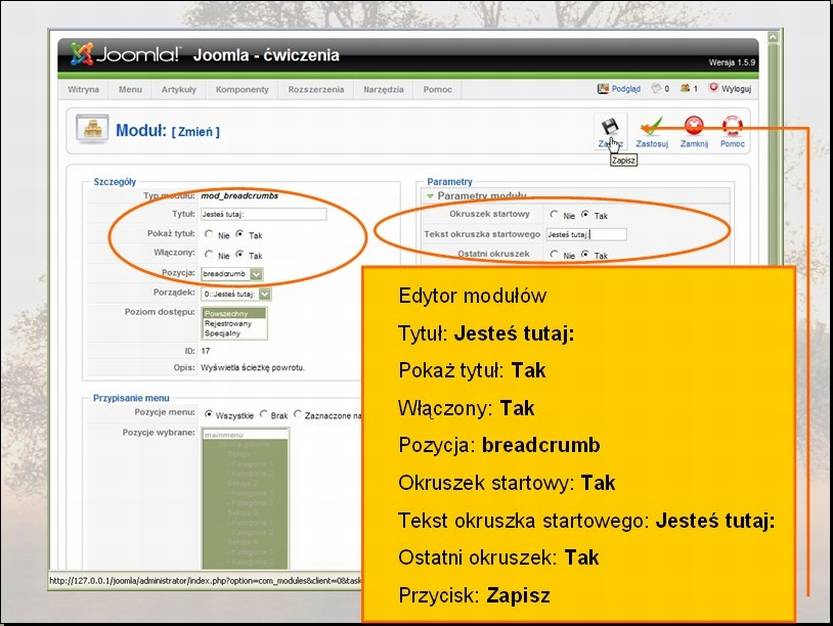Select the Zaznaczone na liście radio option
Image resolution: width=833 pixels, height=626 pixels.
(298, 414)
